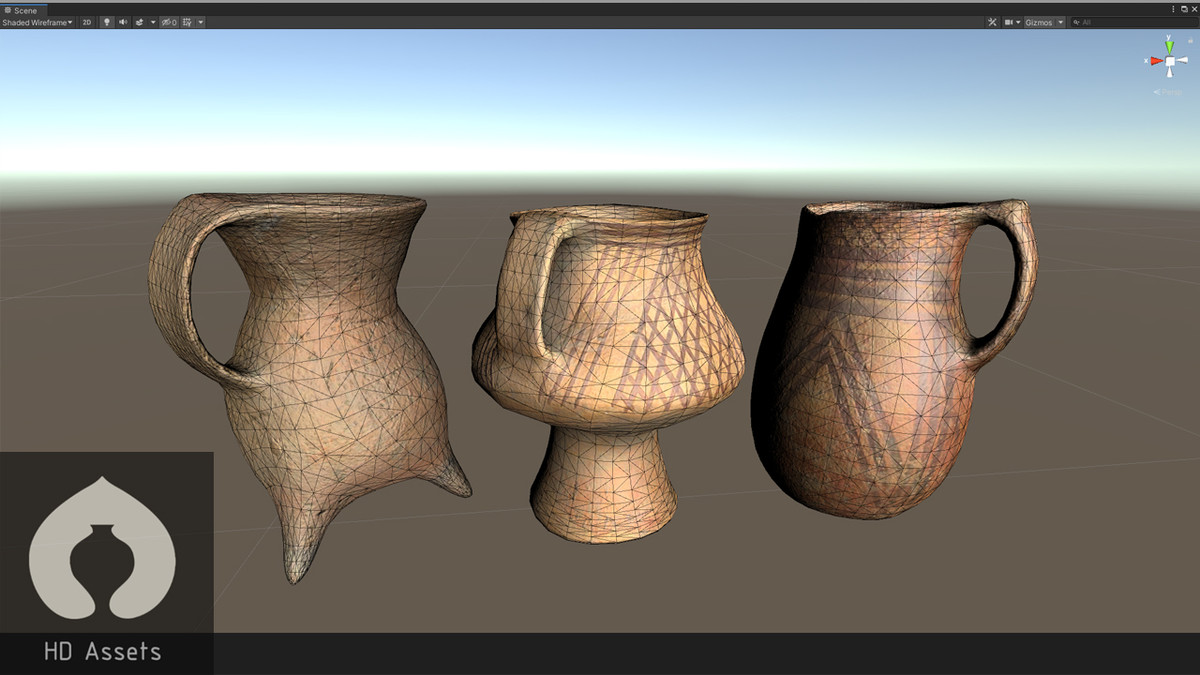Toggle the scene audio speaker icon
Image resolution: width=1200 pixels, height=675 pixels.
pos(122,21)
